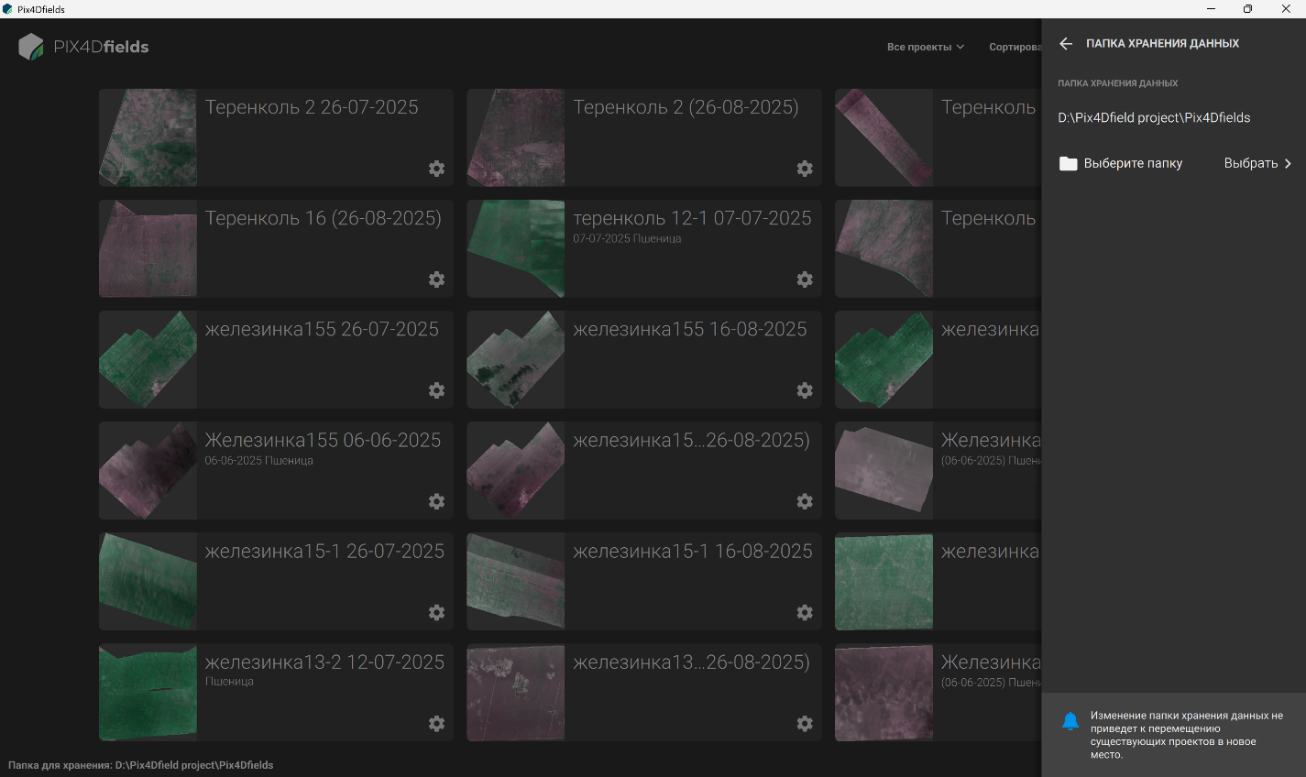This screenshot has height=777, width=1306.
Task: Select project title Железинка155 06-06-2025
Action: pos(323,440)
